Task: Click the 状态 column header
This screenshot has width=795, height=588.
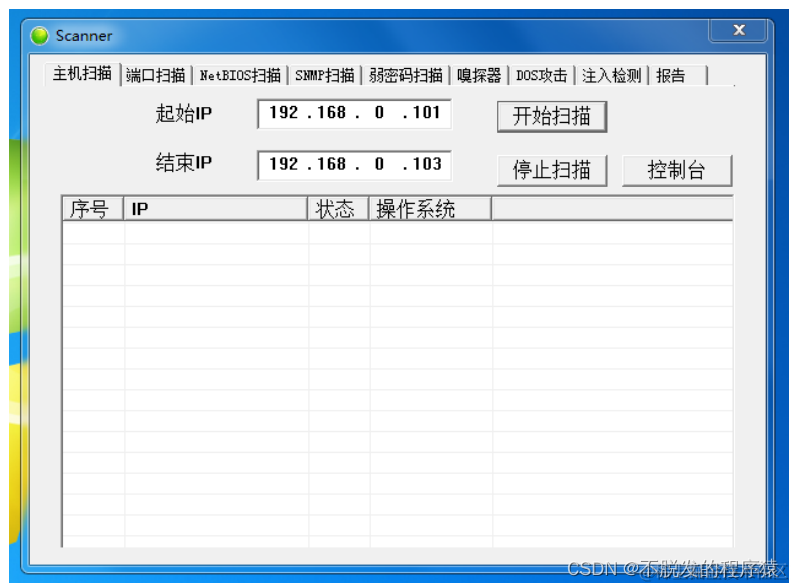Action: [x=338, y=209]
